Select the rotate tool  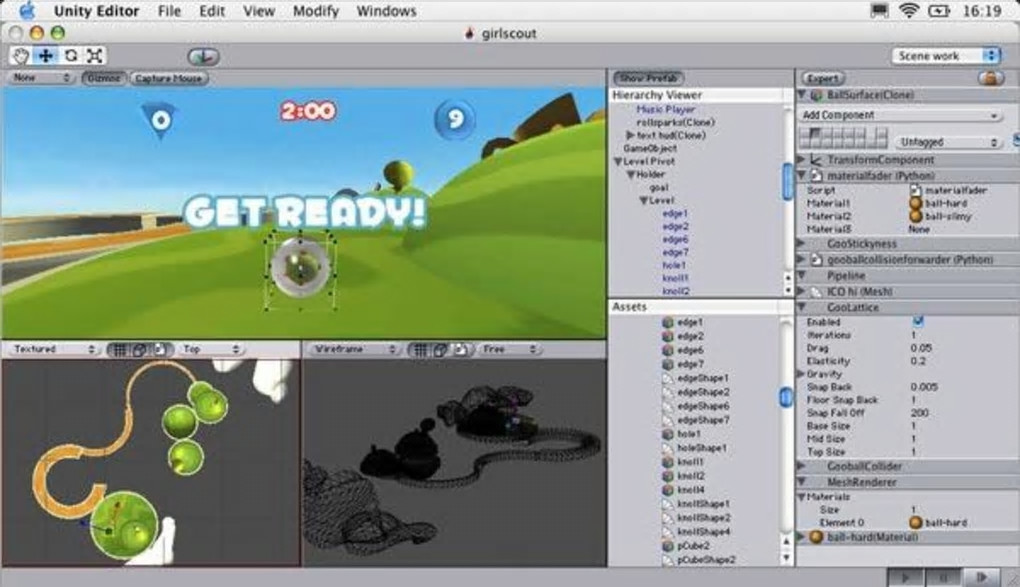(70, 55)
